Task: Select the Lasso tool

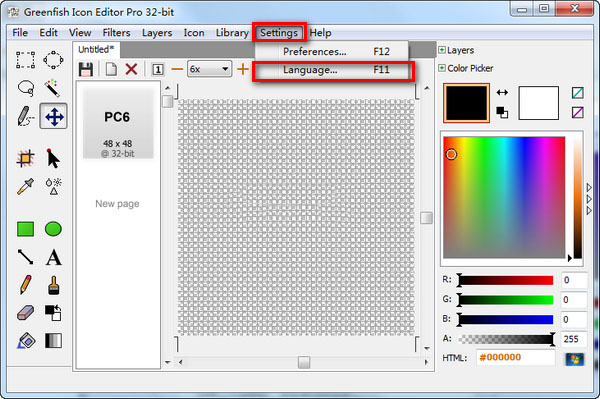Action: (x=25, y=88)
